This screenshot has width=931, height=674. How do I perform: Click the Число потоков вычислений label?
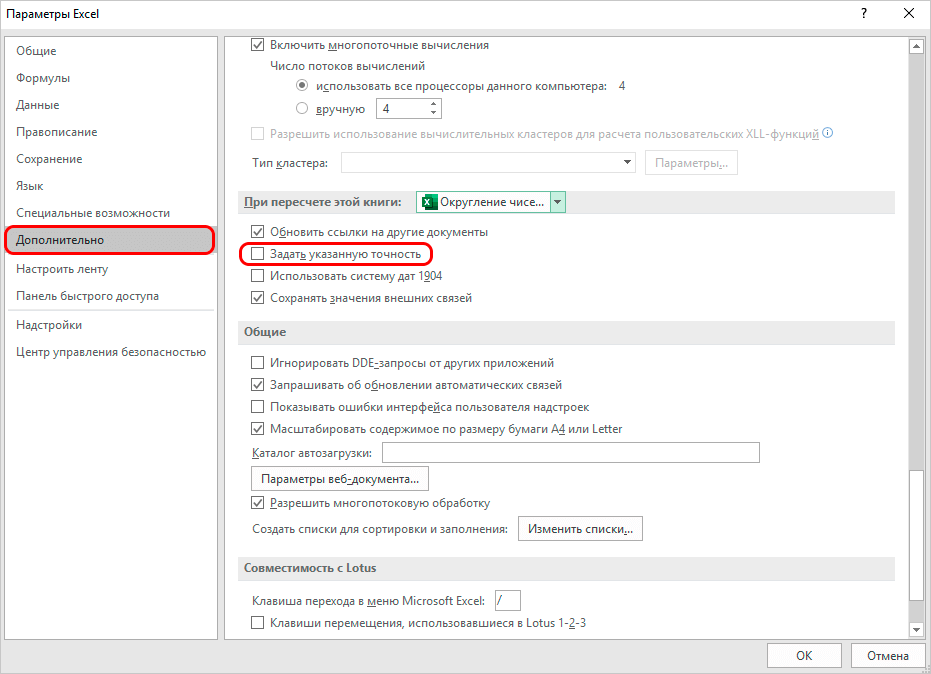[347, 66]
